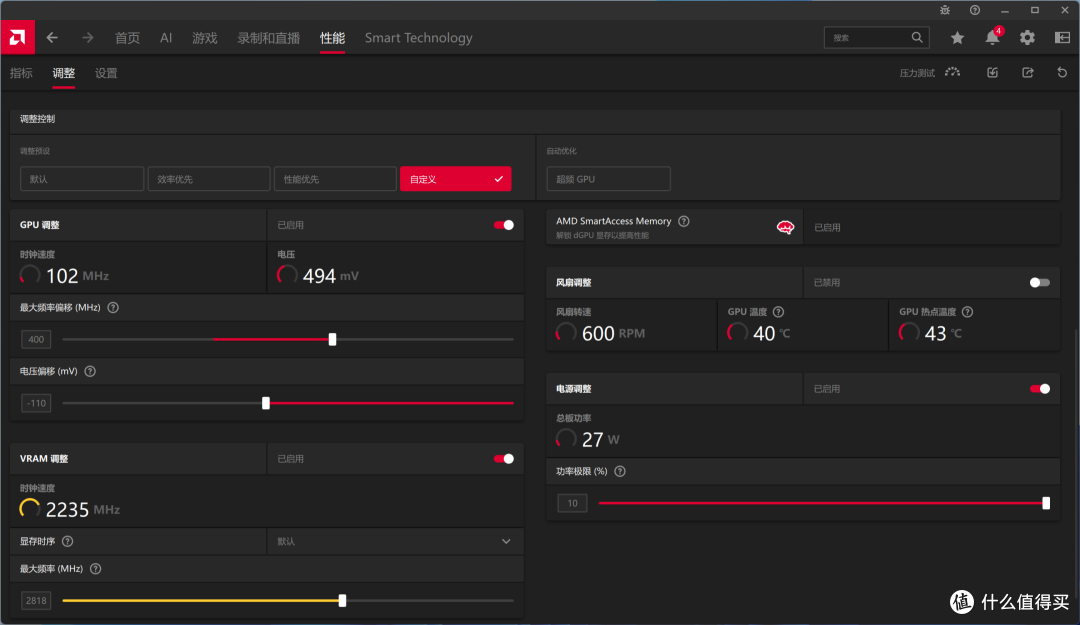
Task: Toggle the VRAM 调整 switch
Action: [x=503, y=458]
